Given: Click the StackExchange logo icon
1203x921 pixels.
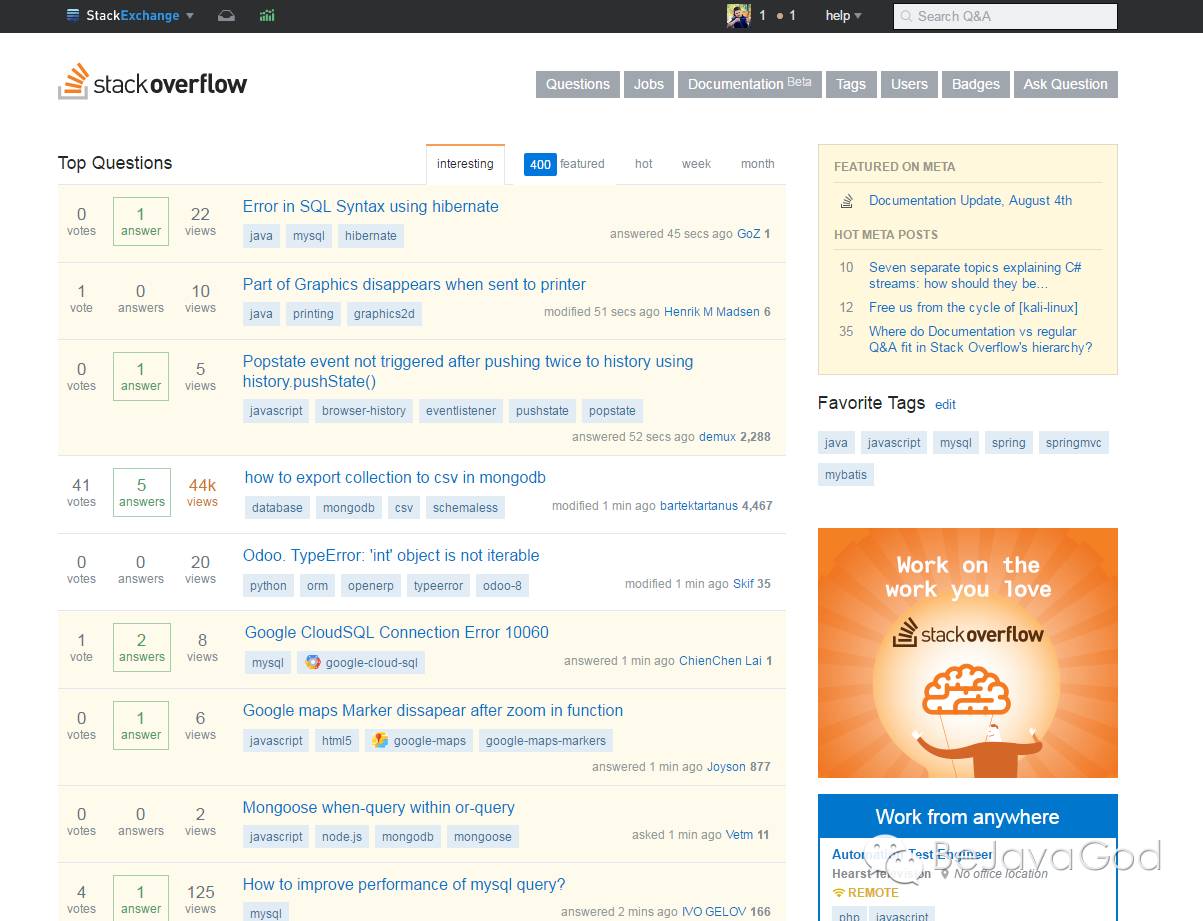Looking at the screenshot, I should 73,16.
